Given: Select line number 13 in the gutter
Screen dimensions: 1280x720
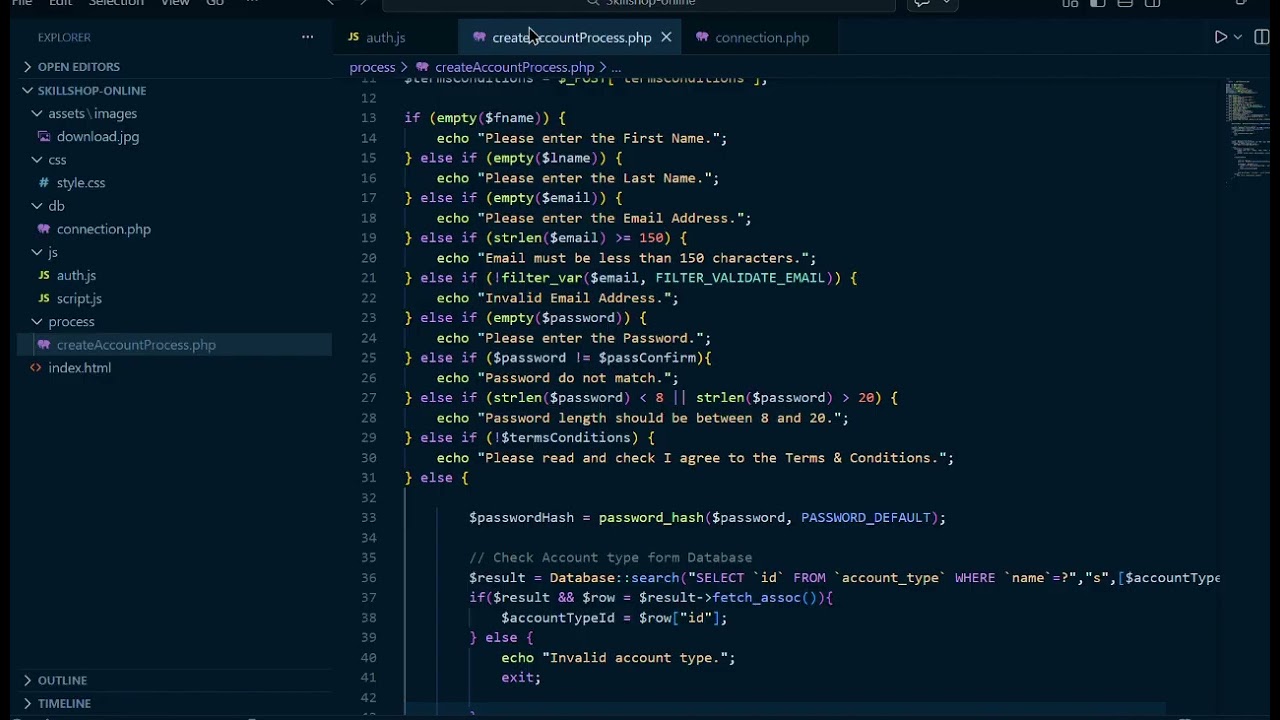Looking at the screenshot, I should click(368, 118).
